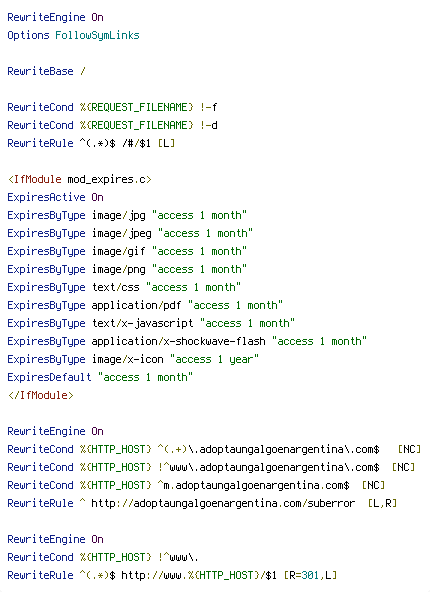The height and width of the screenshot is (592, 430).
Task: Click the application/x-shockwave-flash entry
Action: coord(187,341)
